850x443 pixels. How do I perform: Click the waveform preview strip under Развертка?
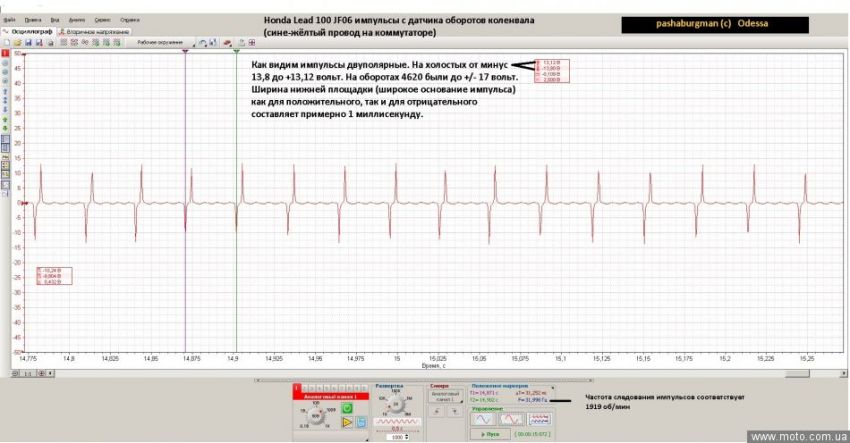(397, 422)
